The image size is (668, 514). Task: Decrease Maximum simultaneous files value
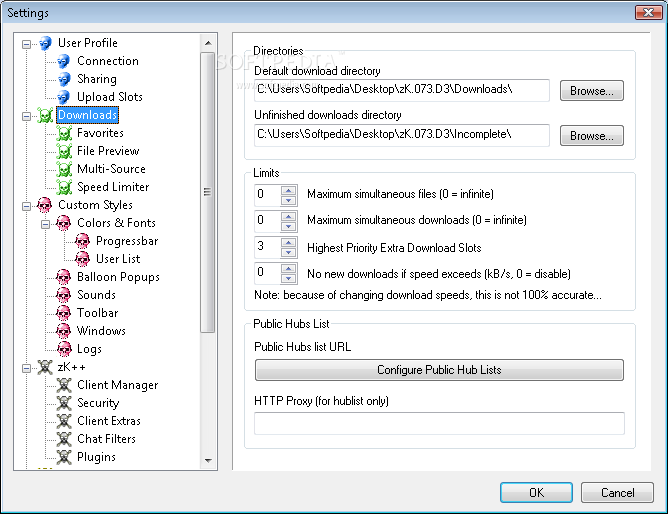click(289, 200)
